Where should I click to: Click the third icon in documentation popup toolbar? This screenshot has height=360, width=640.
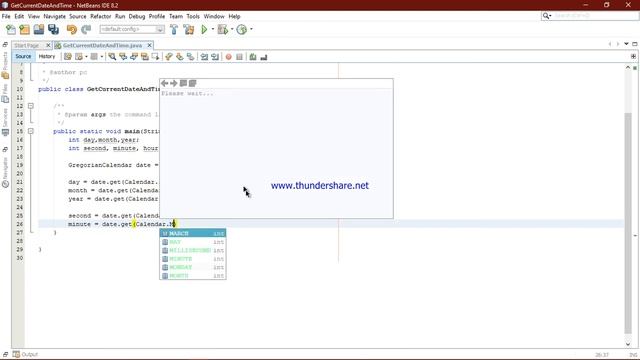[x=183, y=83]
